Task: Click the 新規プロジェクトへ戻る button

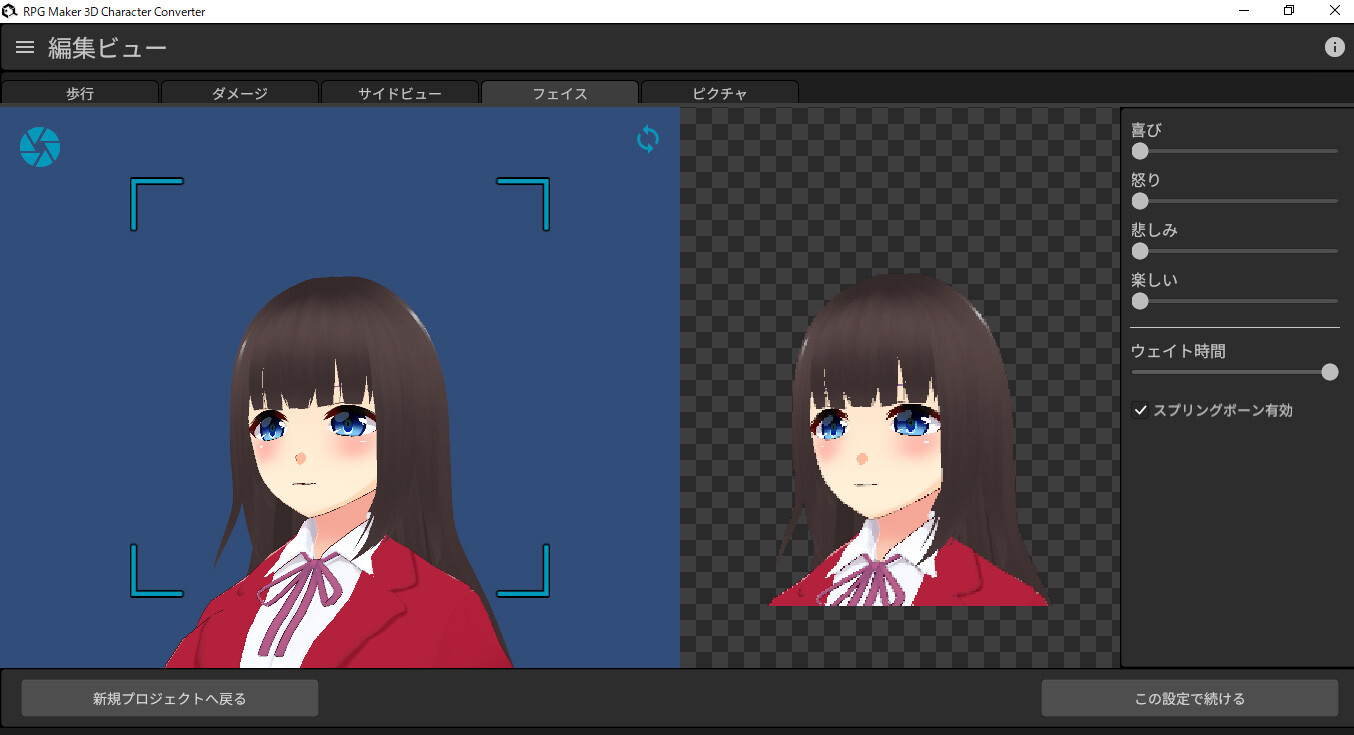Action: (169, 697)
